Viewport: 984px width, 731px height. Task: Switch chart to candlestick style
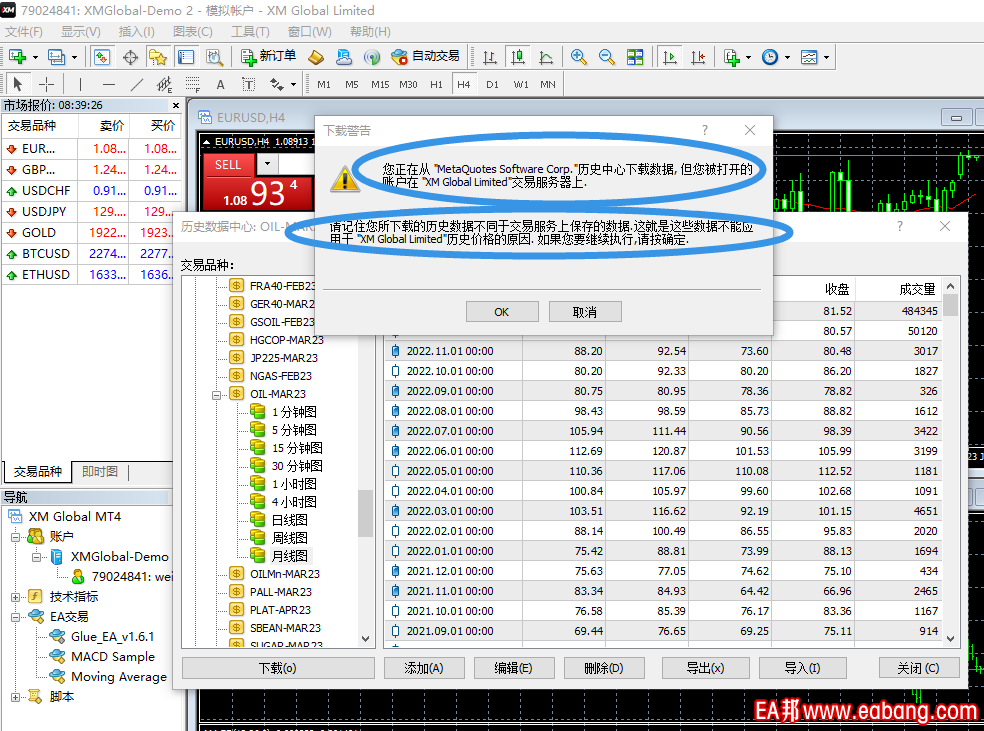click(x=518, y=57)
